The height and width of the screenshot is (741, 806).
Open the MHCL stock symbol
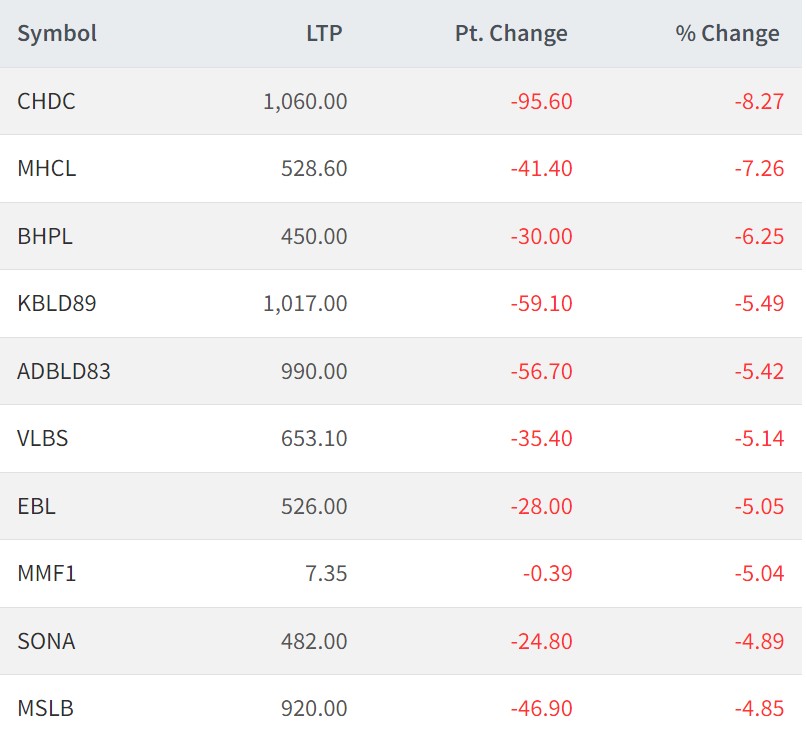click(x=46, y=168)
